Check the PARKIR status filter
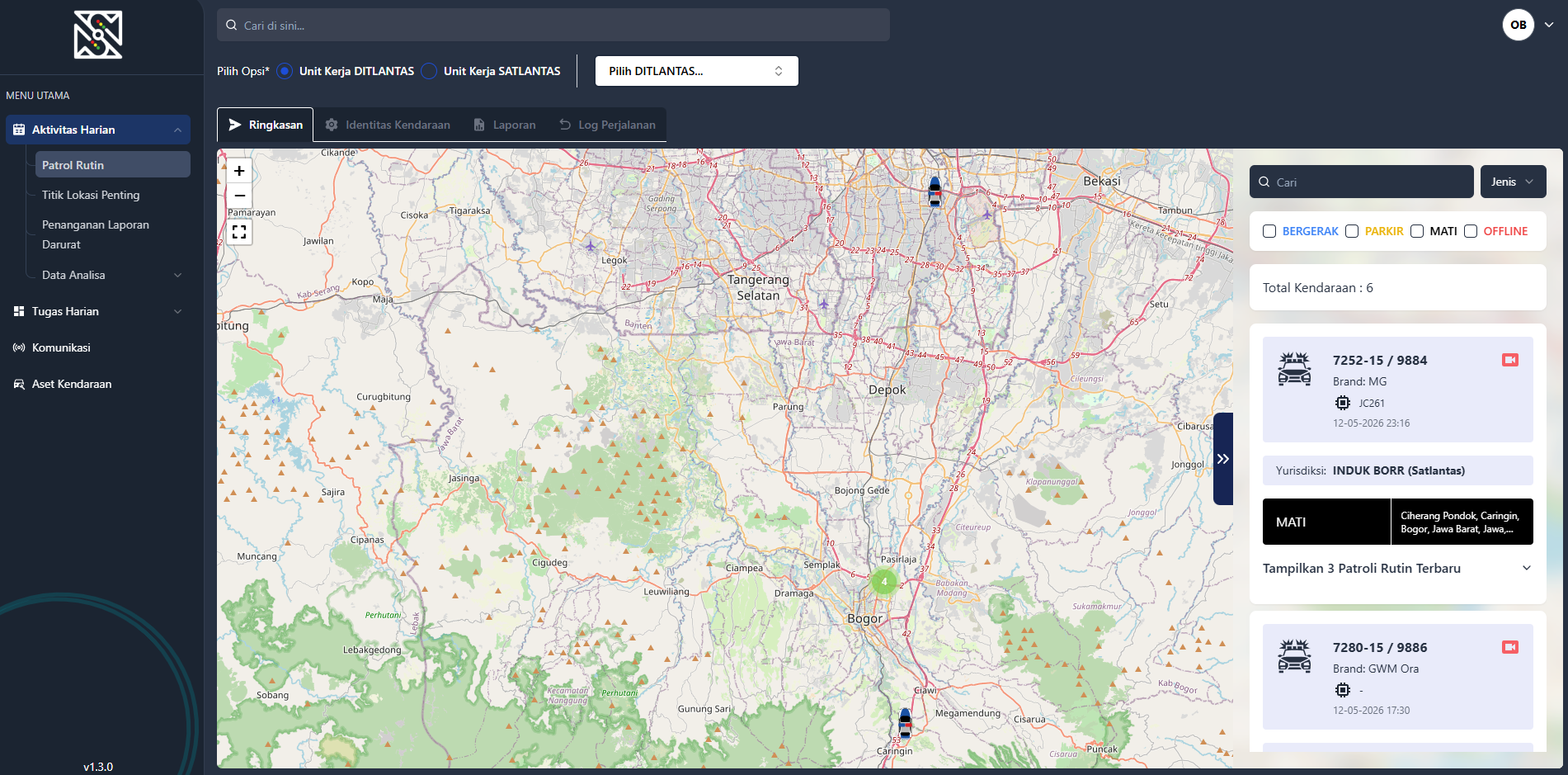Image resolution: width=1568 pixels, height=775 pixels. [x=1352, y=231]
